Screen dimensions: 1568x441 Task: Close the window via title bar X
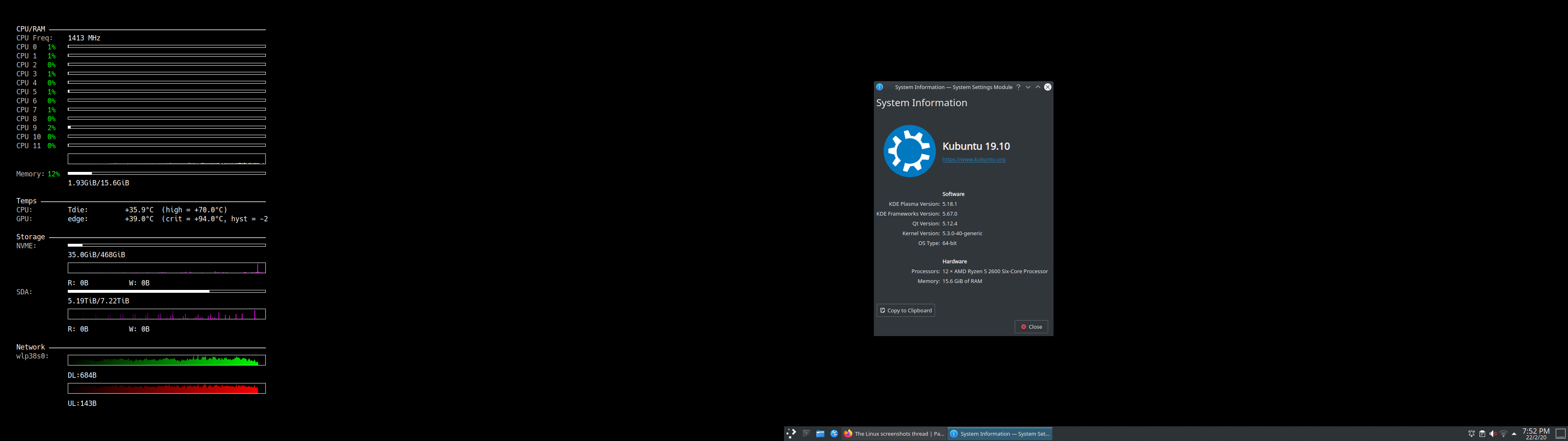tap(1047, 87)
